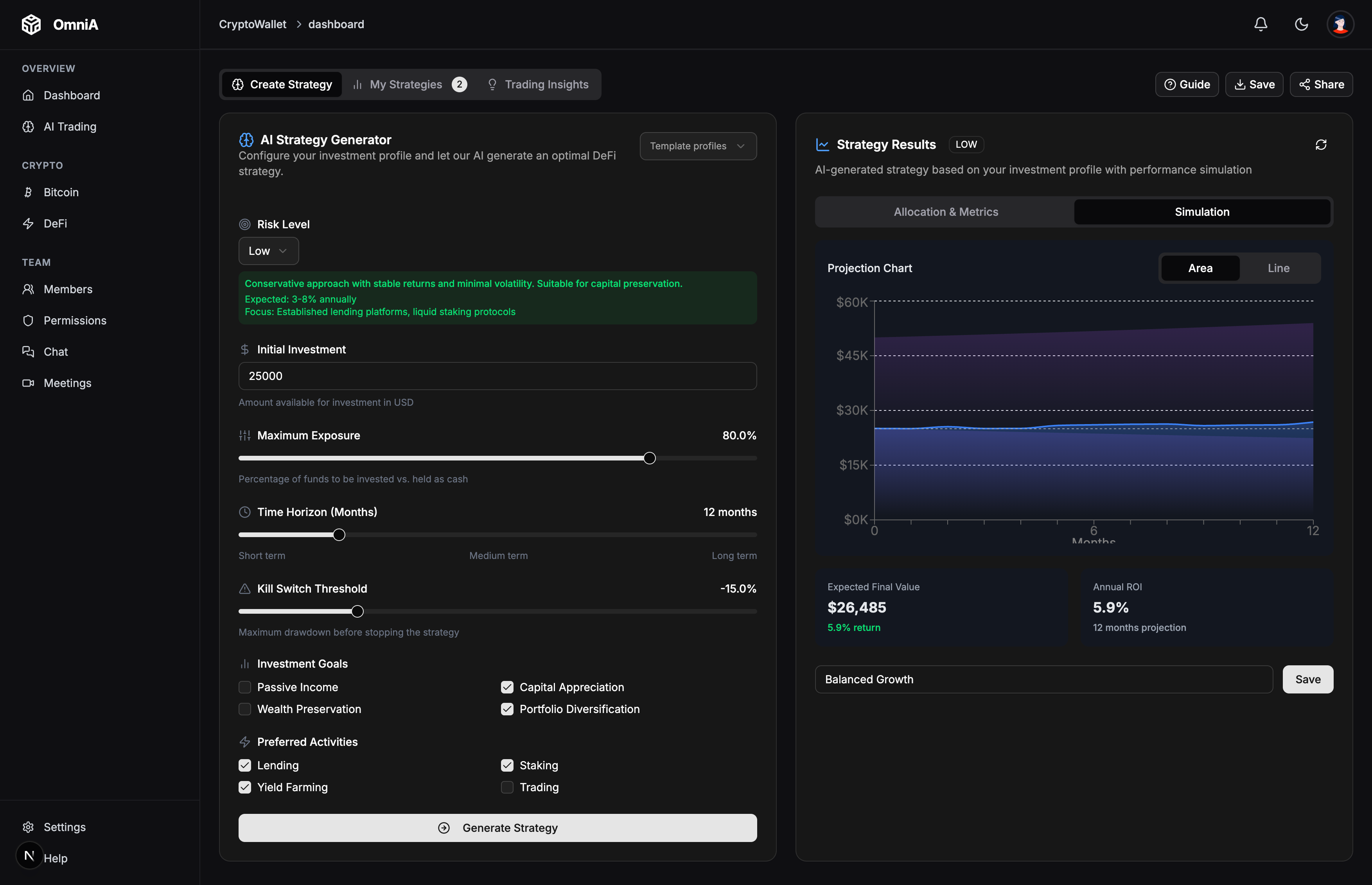The height and width of the screenshot is (885, 1372).
Task: Click the Time Horizon clock icon
Action: pos(245,512)
